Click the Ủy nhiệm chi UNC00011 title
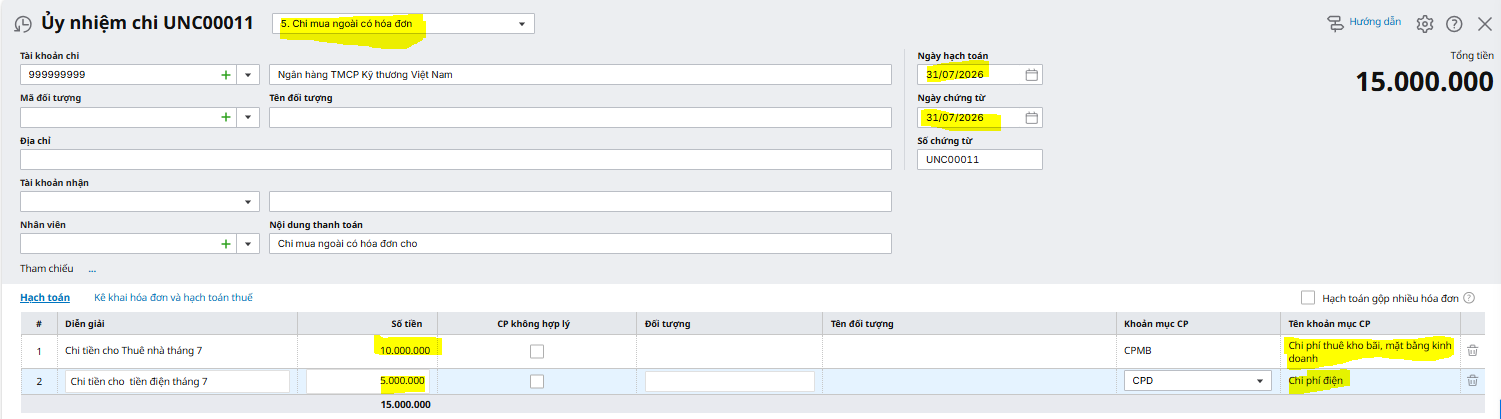 (x=148, y=22)
